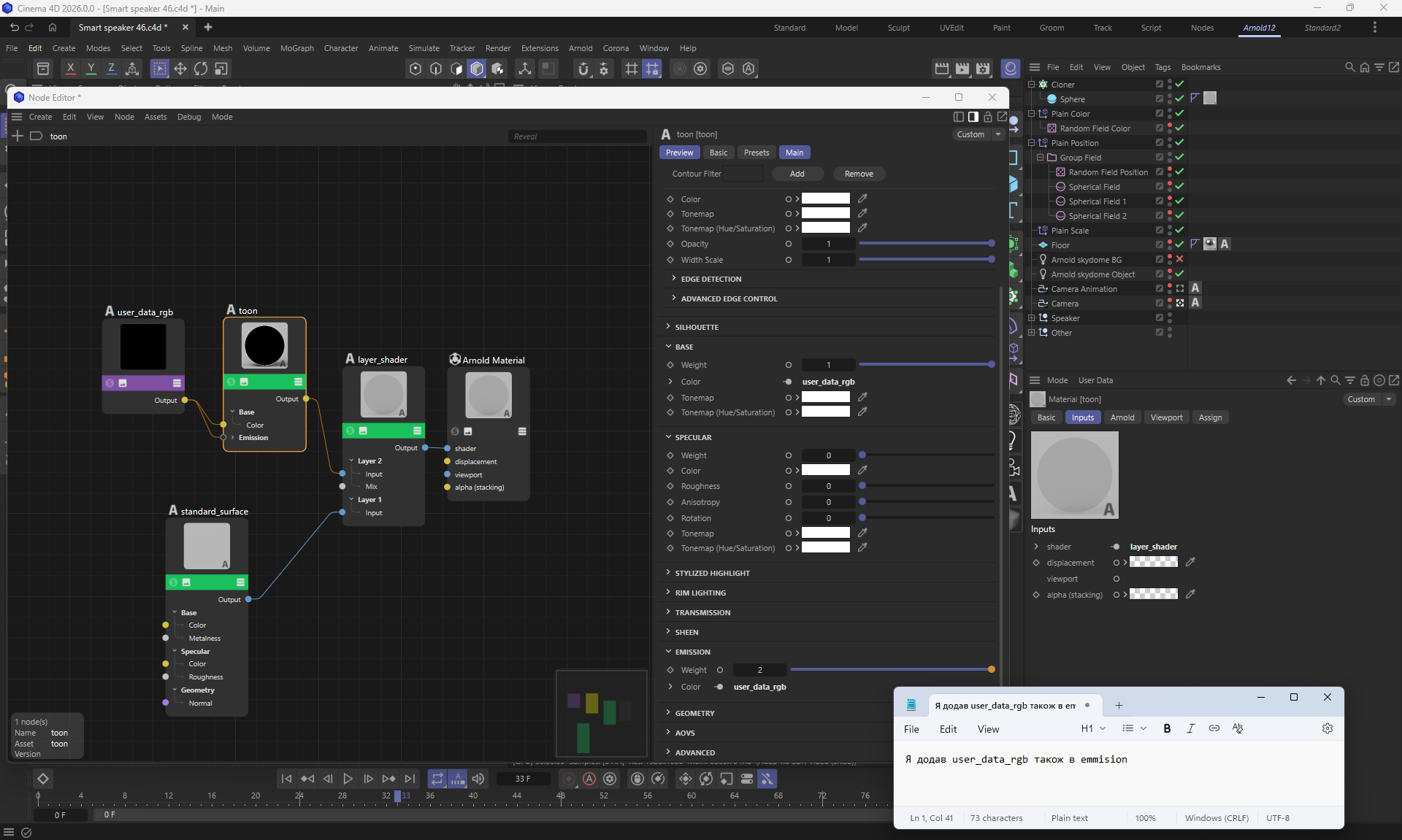Click the Assign tab button
The image size is (1402, 840).
pyautogui.click(x=1209, y=417)
